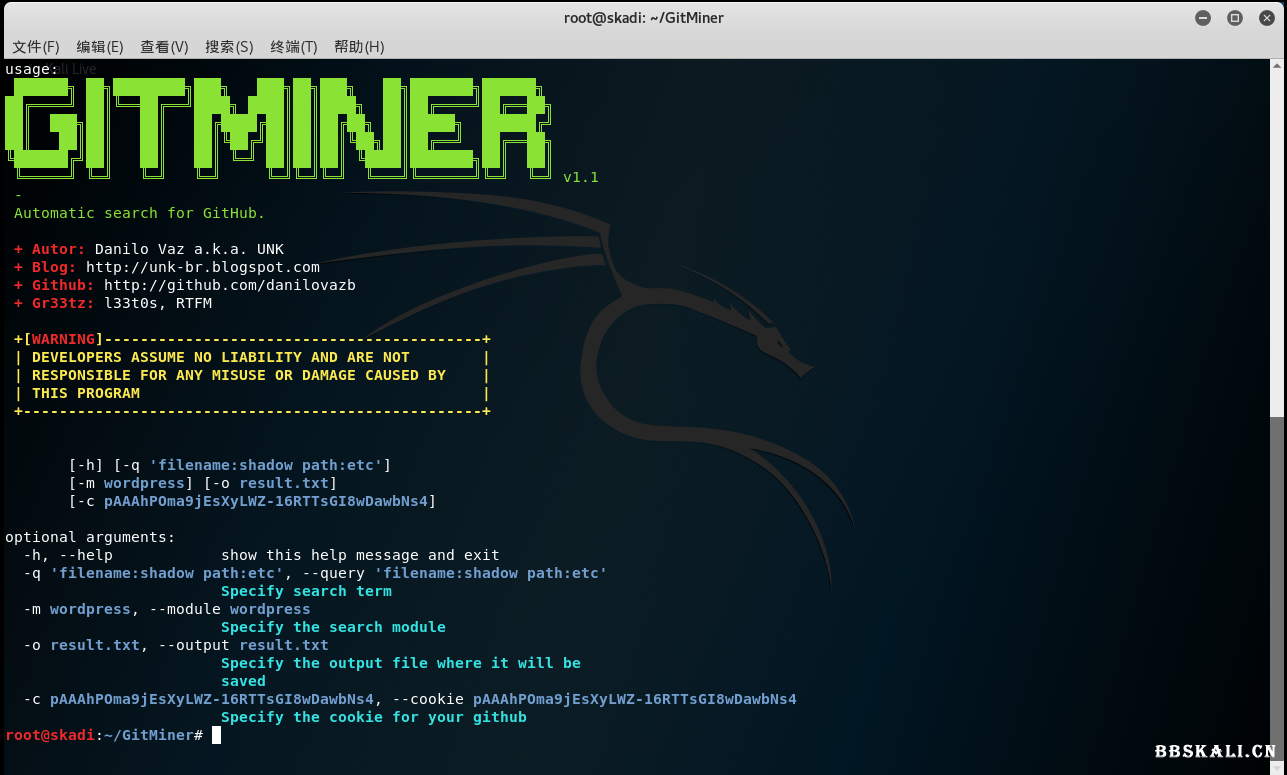Screen dimensions: 1287x775
Task: Click the v1.1 version text
Action: tap(580, 177)
